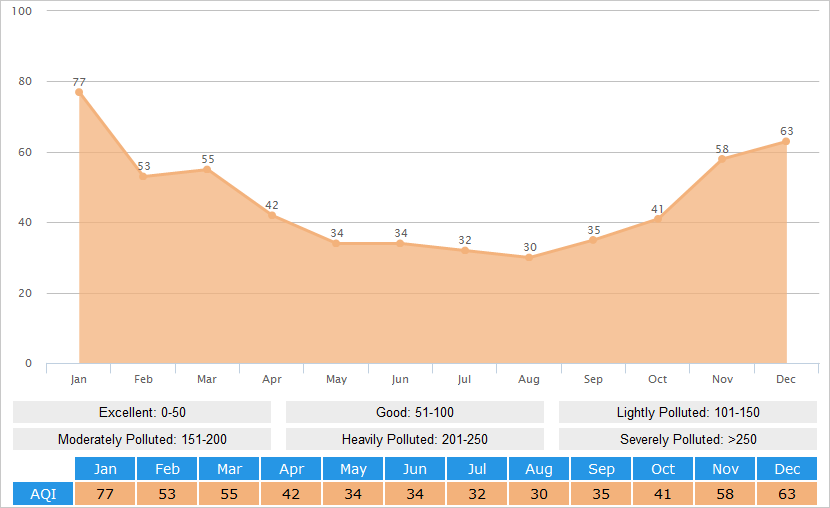Select the 'Excellent: 0-50' legend box

coord(142,412)
